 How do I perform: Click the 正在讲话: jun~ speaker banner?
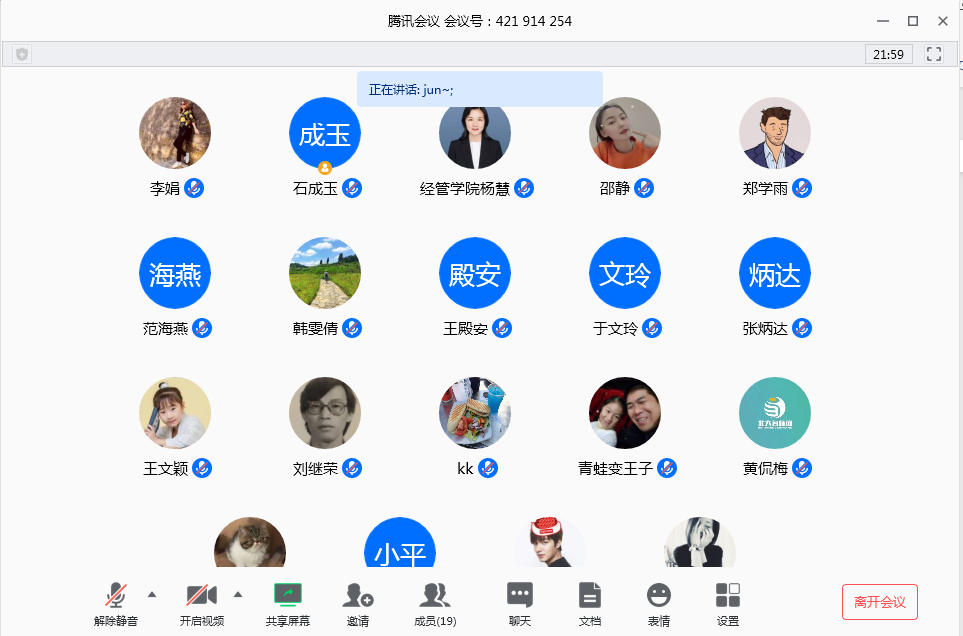(x=480, y=89)
